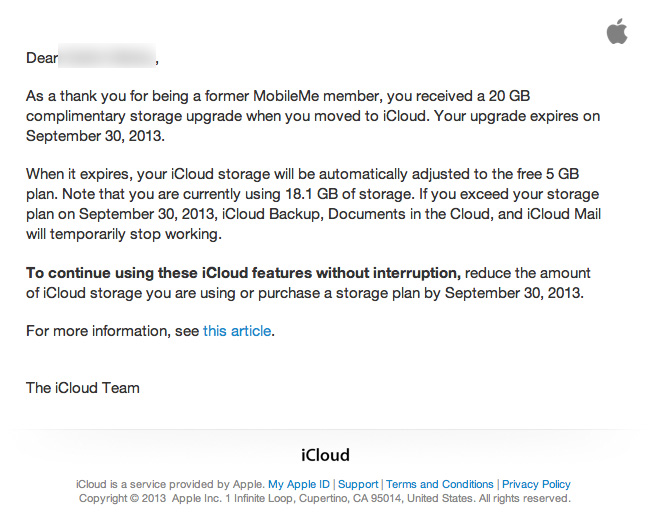
Task: Click the copyright 2013 Apple Inc. line
Action: [325, 498]
